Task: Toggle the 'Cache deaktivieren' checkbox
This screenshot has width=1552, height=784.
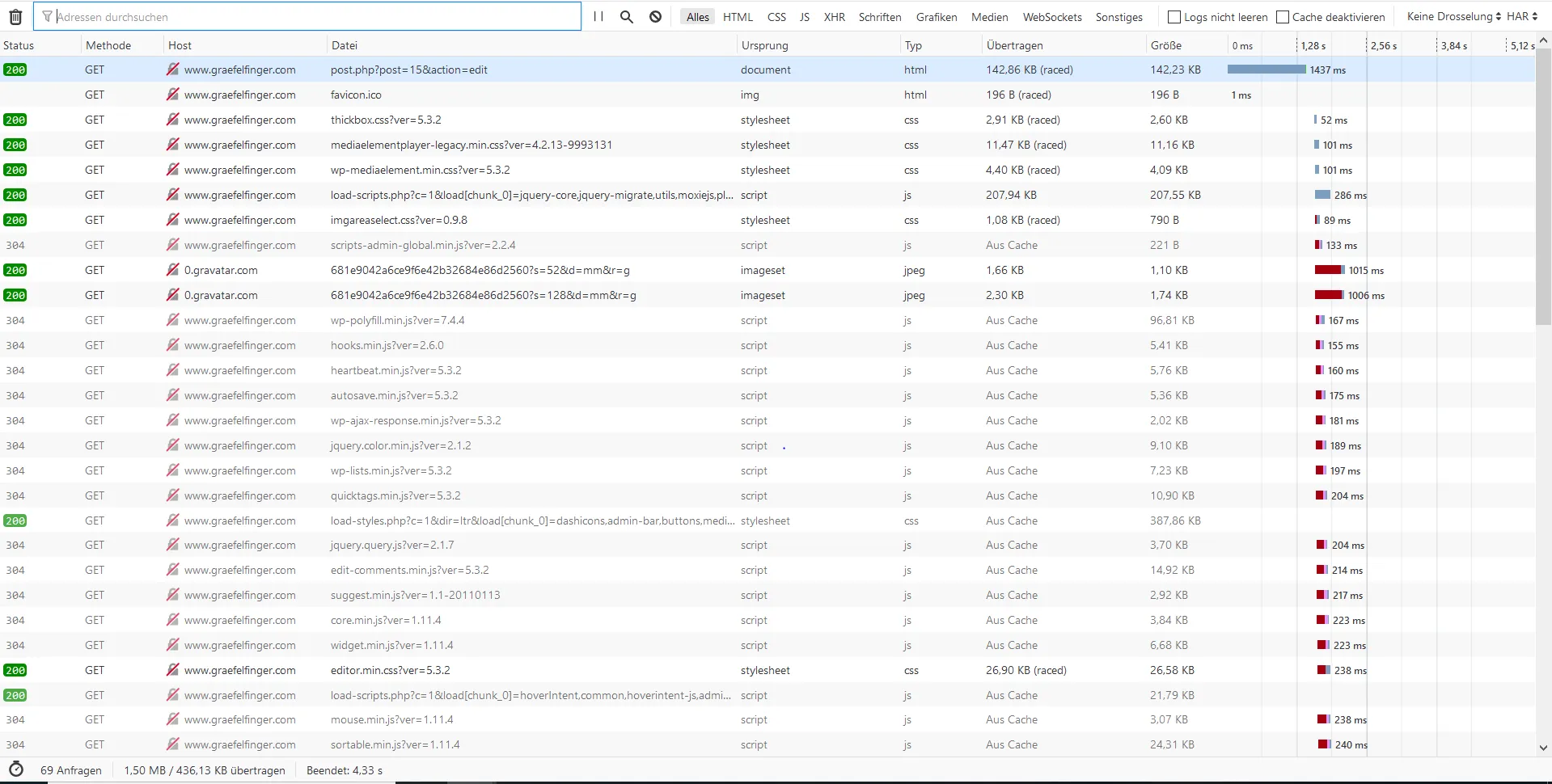Action: coord(1282,17)
